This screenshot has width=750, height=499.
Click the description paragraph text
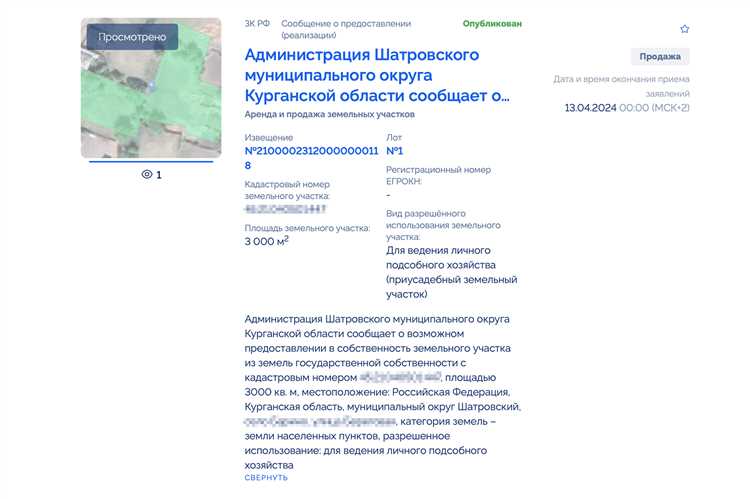coord(383,392)
